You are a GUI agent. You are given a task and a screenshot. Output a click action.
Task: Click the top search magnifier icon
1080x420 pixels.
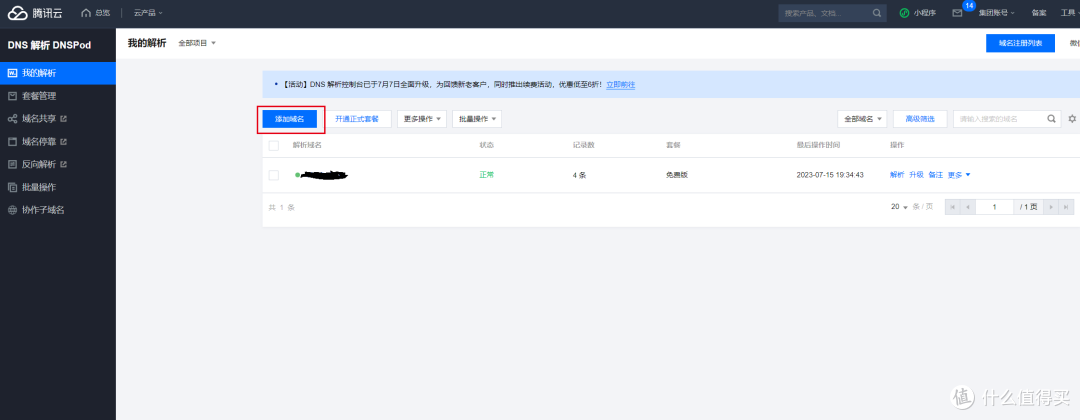click(876, 13)
